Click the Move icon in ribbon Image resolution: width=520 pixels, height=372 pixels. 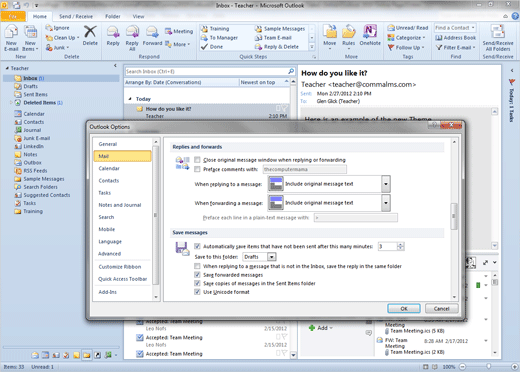pos(330,32)
